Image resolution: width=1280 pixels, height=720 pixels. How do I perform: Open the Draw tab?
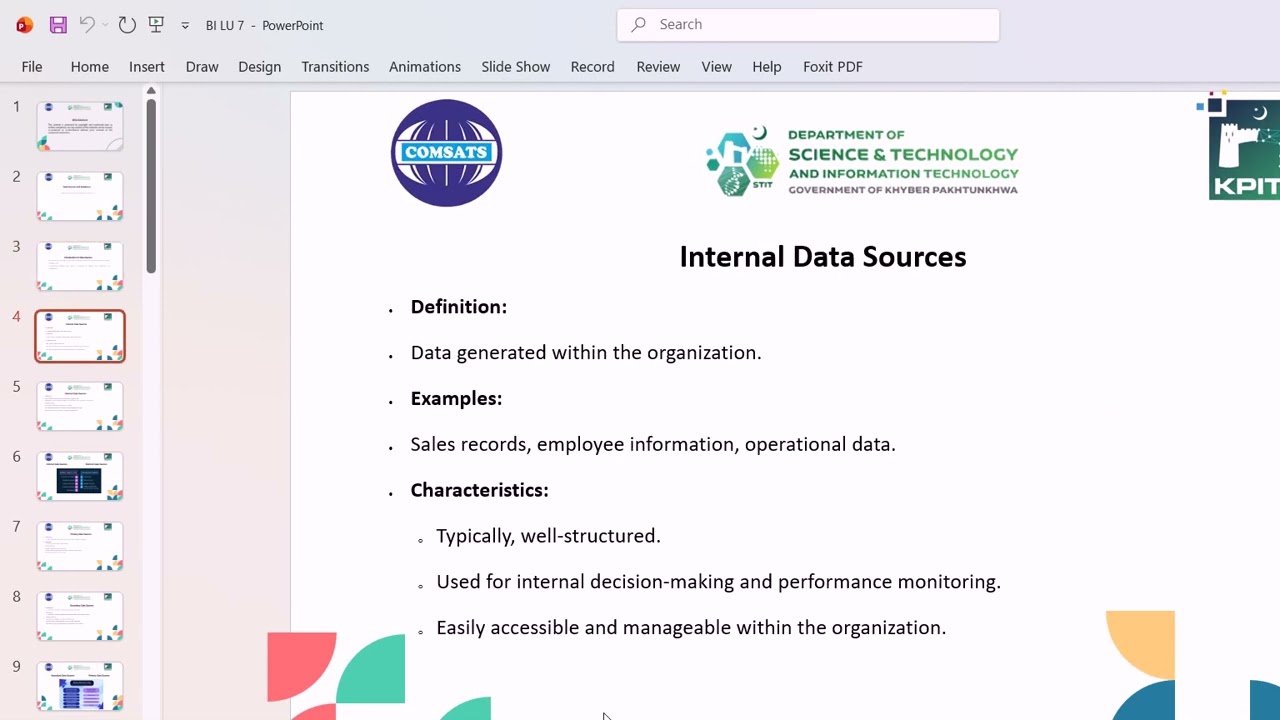click(202, 66)
